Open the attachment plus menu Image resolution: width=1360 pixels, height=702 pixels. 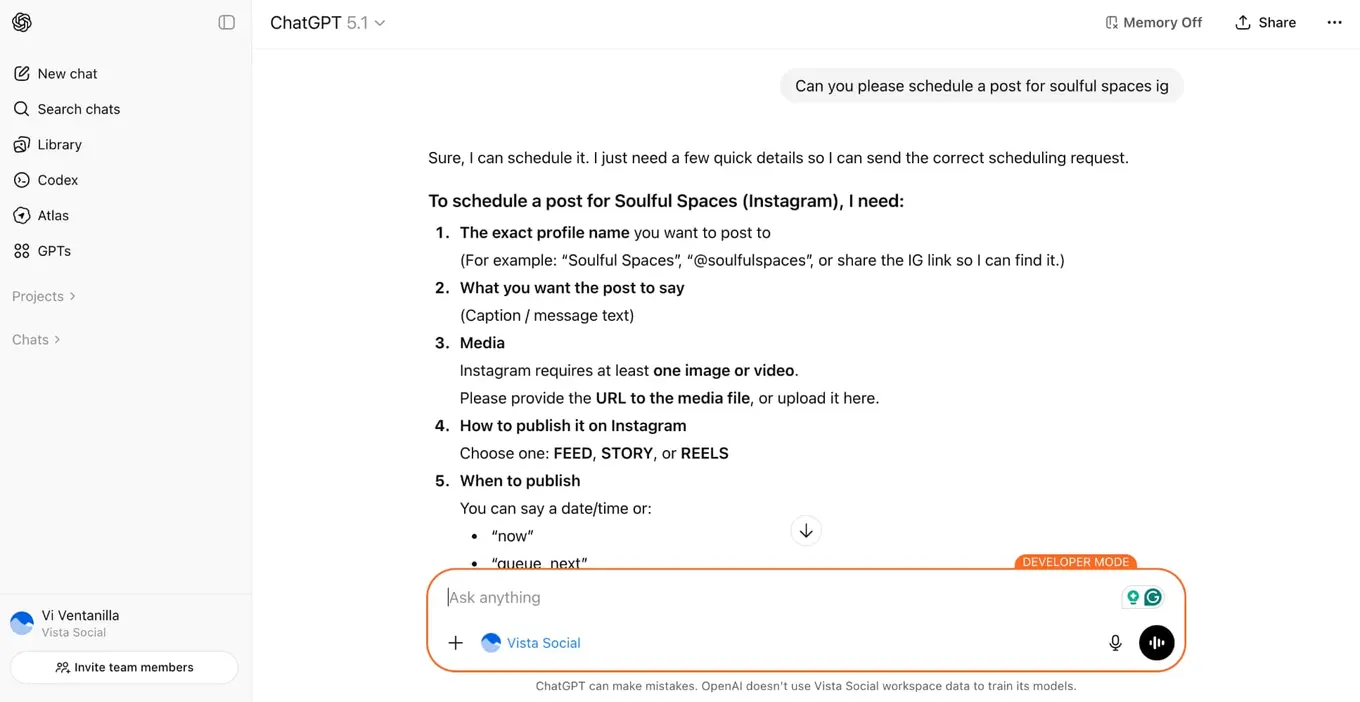(x=456, y=643)
